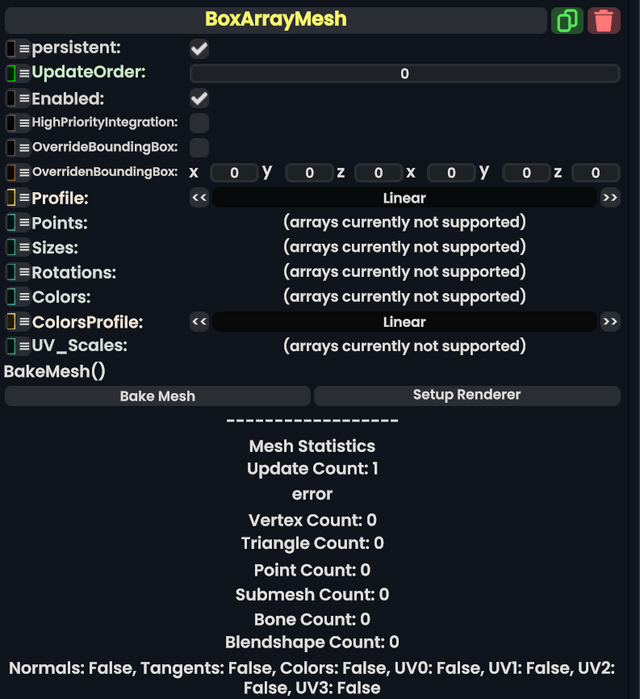Step ColorsProfile back with << arrow
Screen dimensions: 640x699
coord(199,322)
